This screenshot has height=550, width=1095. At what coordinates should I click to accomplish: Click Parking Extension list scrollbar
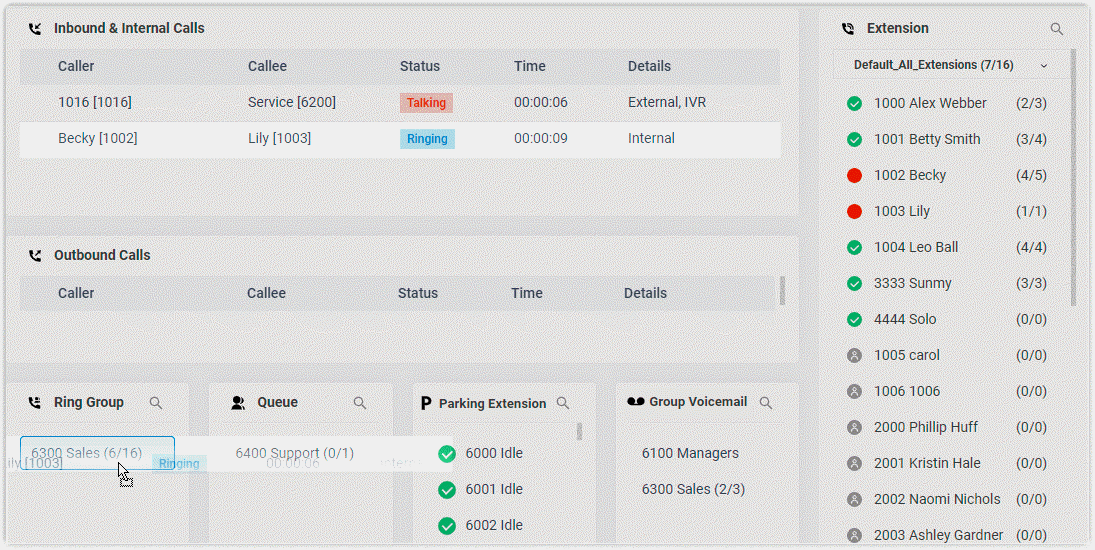point(579,432)
